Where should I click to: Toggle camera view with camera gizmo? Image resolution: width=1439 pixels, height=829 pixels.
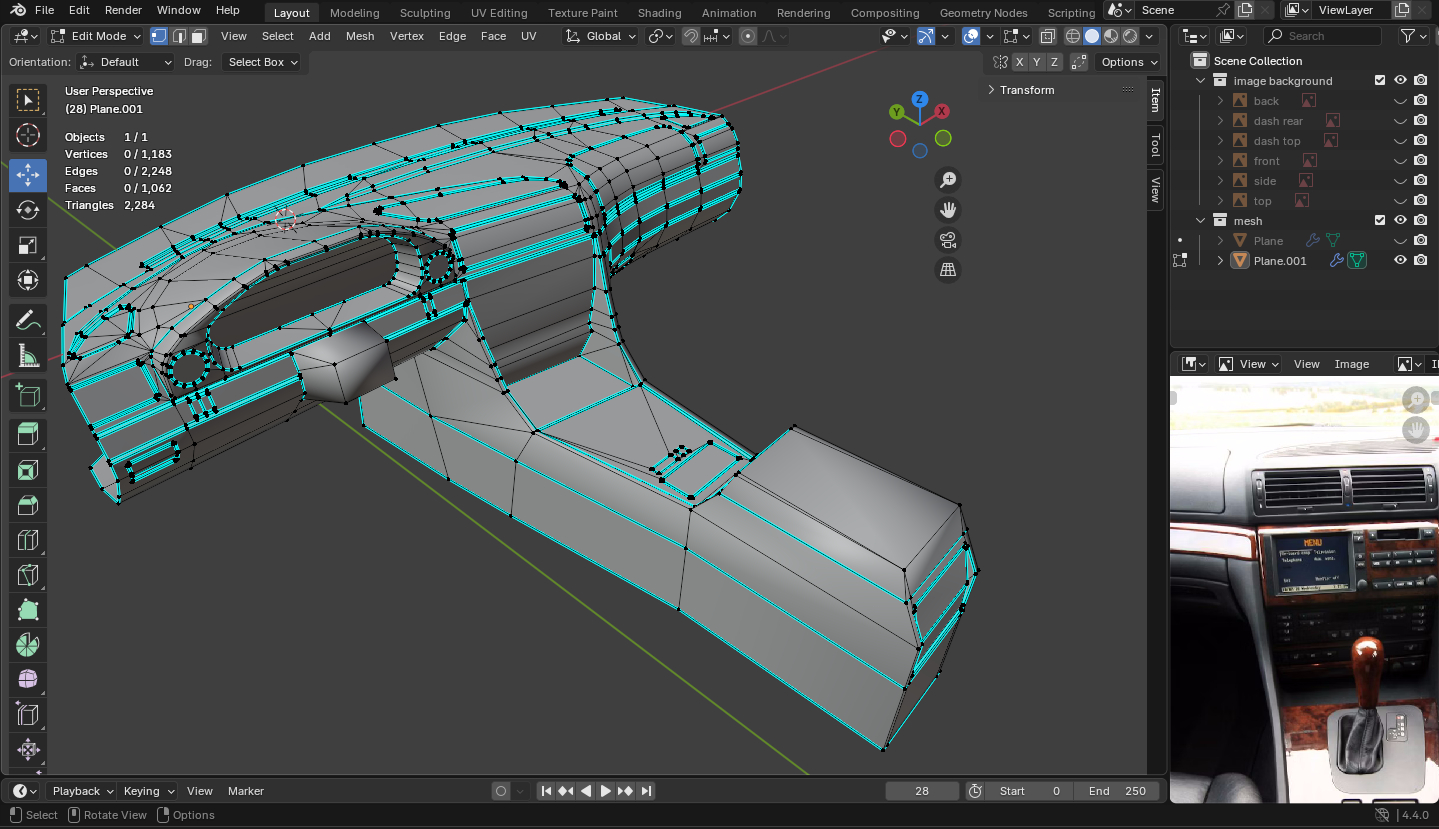pyautogui.click(x=948, y=240)
